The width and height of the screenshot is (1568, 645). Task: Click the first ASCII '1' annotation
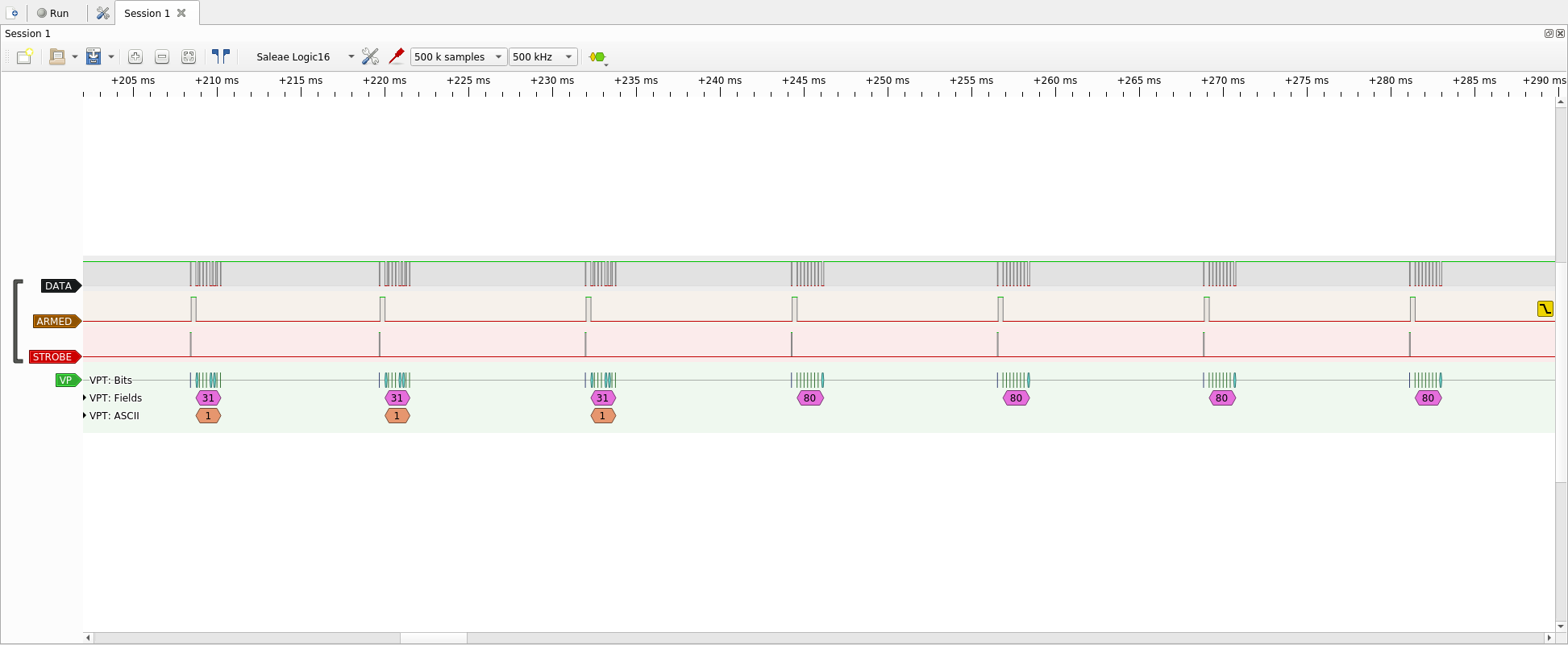coord(208,415)
